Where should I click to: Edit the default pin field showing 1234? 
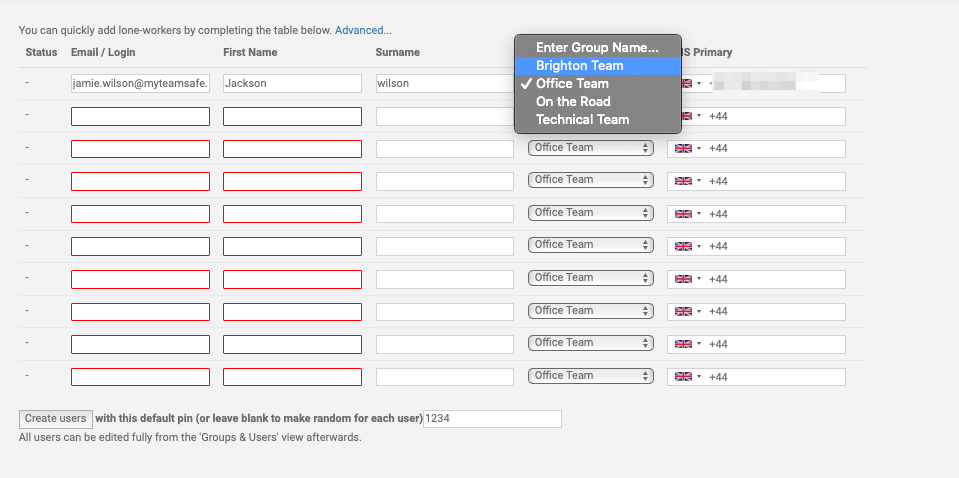click(x=492, y=419)
